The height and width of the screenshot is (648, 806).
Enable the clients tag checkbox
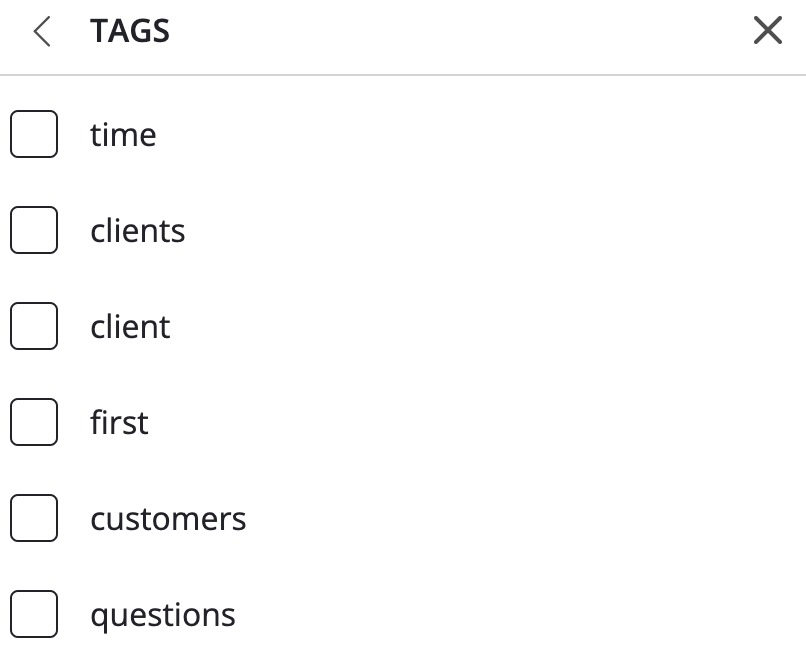click(x=34, y=231)
